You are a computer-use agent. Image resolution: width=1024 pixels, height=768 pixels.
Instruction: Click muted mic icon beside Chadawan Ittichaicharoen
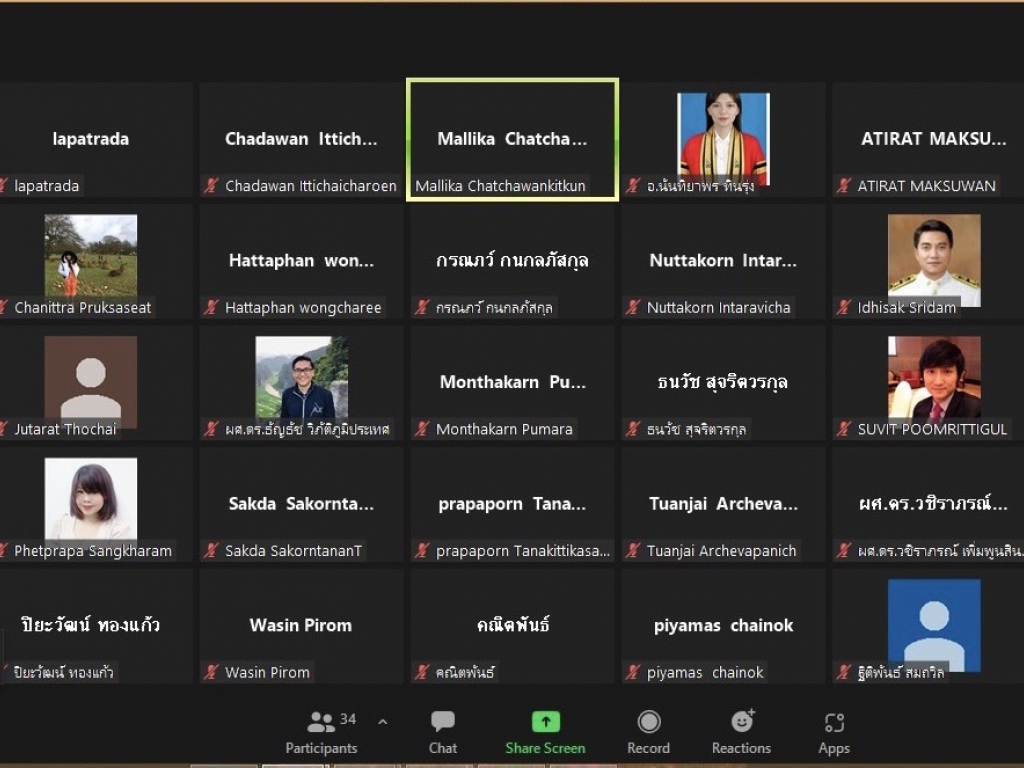(x=212, y=186)
